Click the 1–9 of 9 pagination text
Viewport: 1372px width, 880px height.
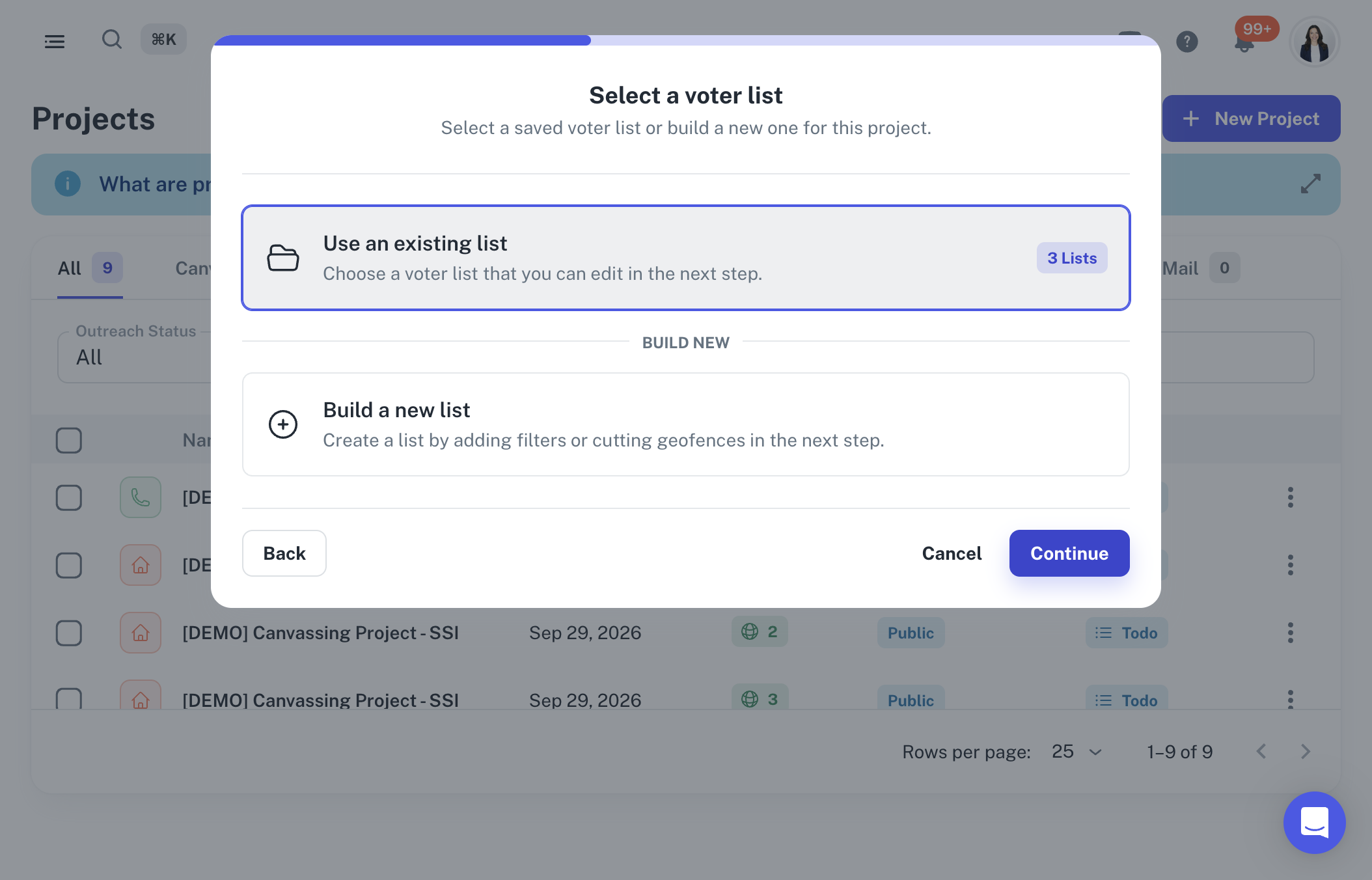click(1180, 752)
